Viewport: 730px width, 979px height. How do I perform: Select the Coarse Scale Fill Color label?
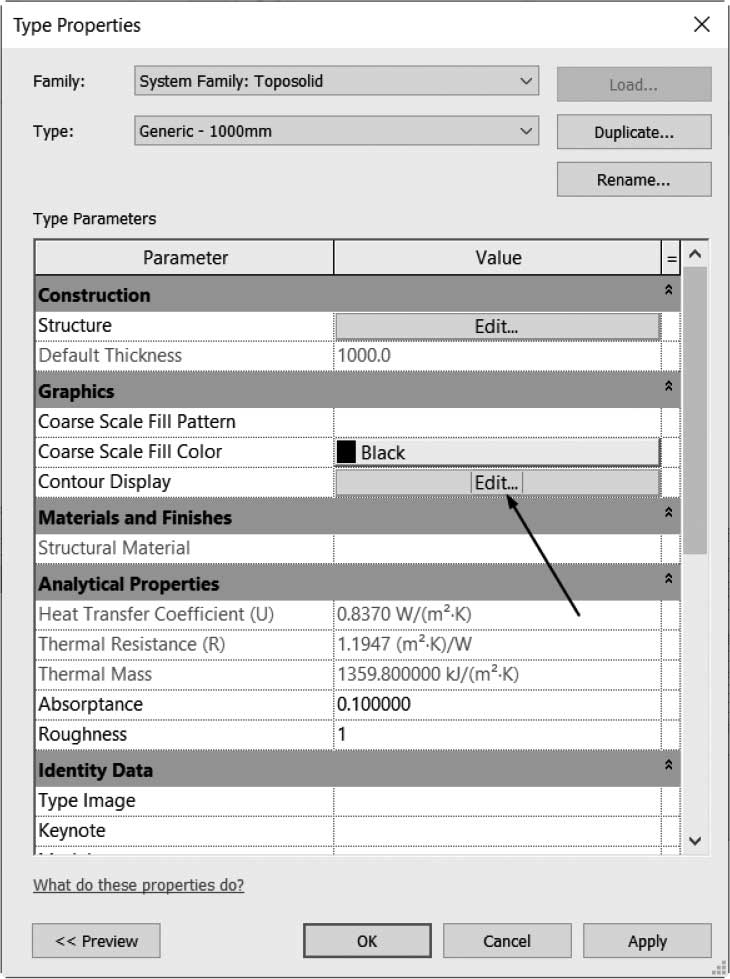(x=130, y=451)
